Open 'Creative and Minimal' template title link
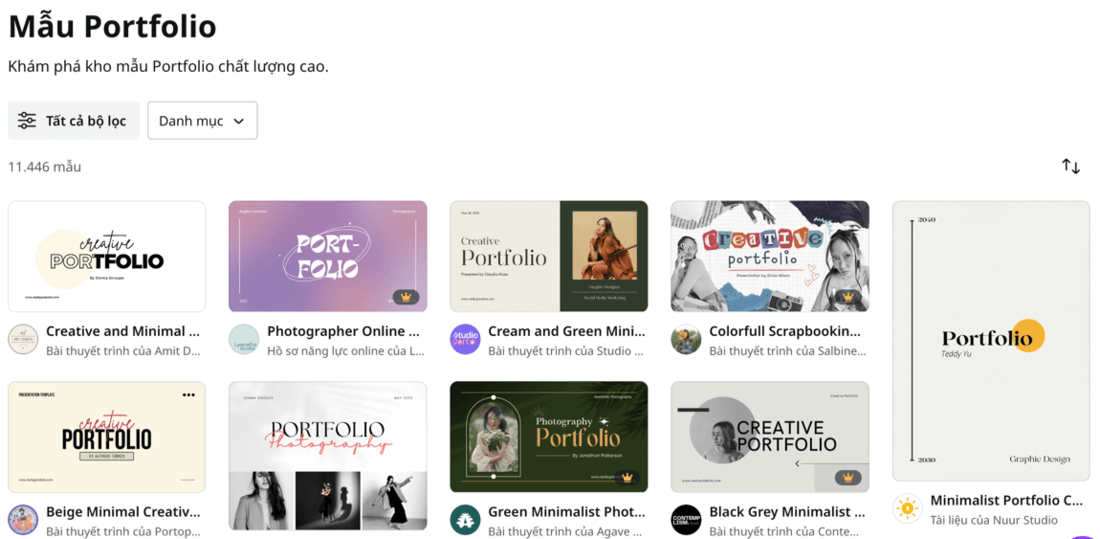Image resolution: width=1100 pixels, height=539 pixels. coord(123,331)
